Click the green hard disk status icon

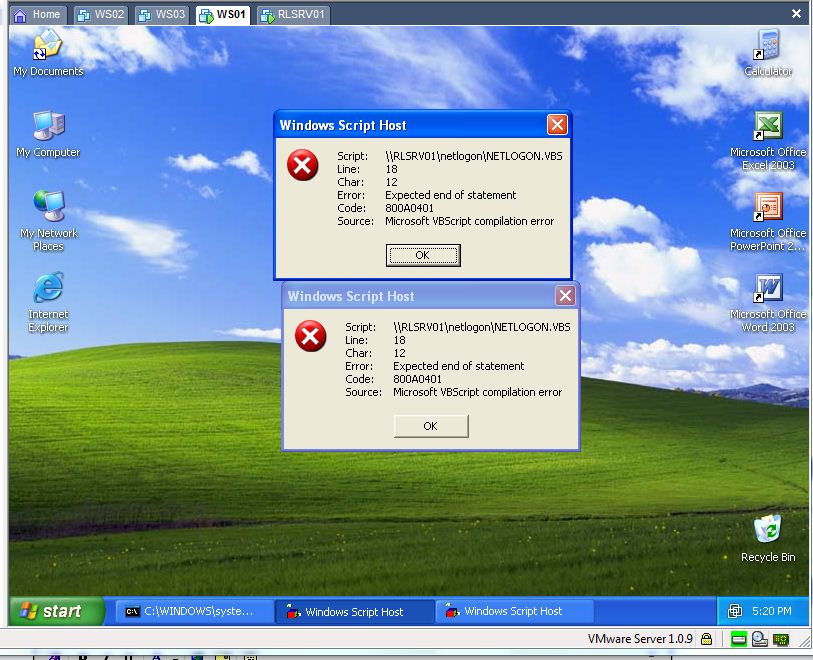tap(739, 639)
